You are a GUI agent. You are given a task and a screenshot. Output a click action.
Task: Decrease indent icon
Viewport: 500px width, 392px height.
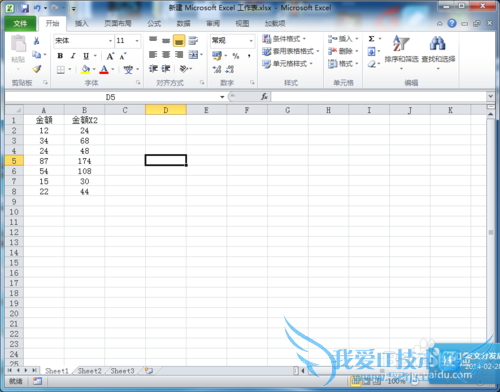coord(153,69)
